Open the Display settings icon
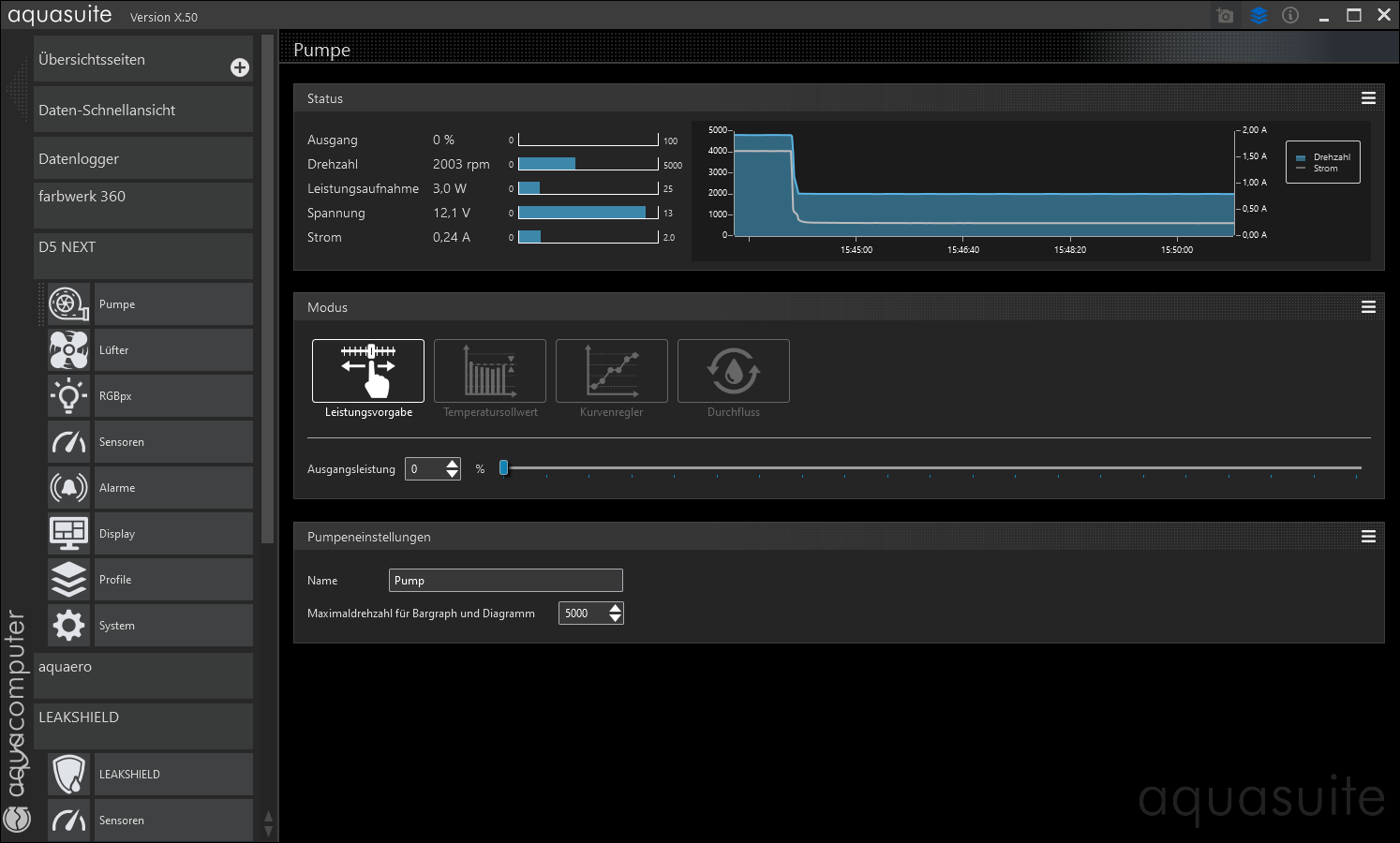 [x=68, y=534]
